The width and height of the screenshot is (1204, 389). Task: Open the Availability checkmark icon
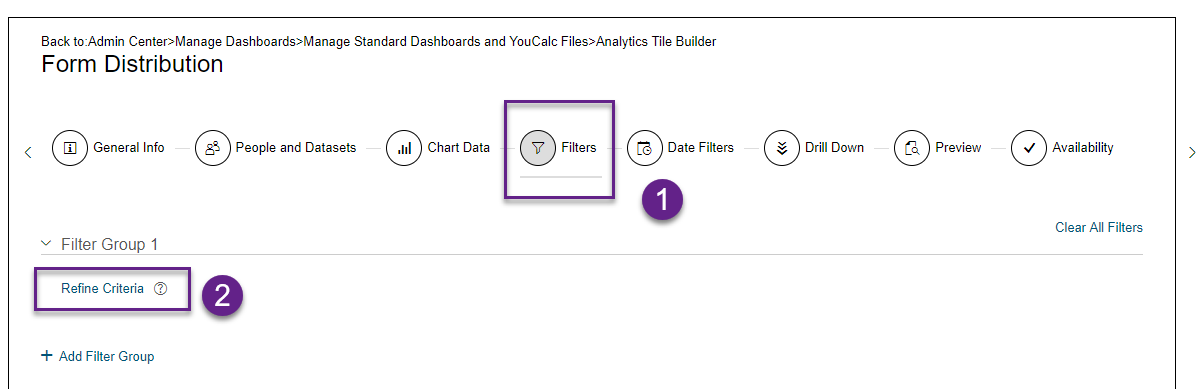[x=1029, y=147]
